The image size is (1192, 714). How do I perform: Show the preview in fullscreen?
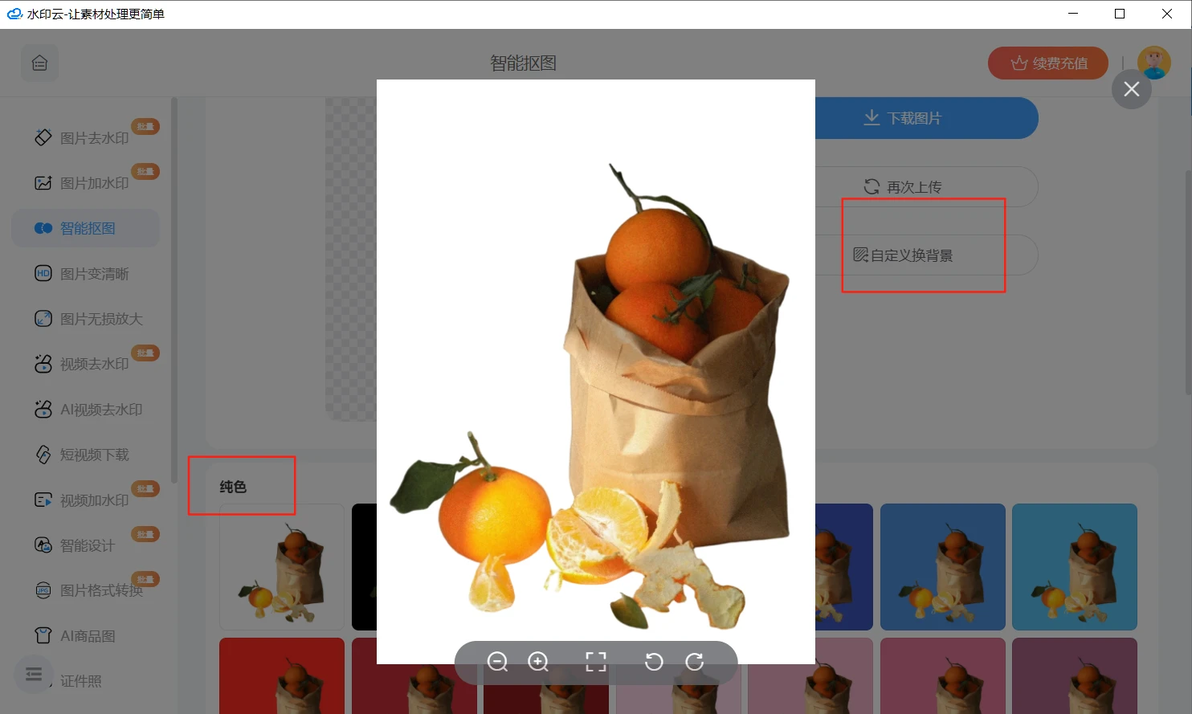[596, 662]
